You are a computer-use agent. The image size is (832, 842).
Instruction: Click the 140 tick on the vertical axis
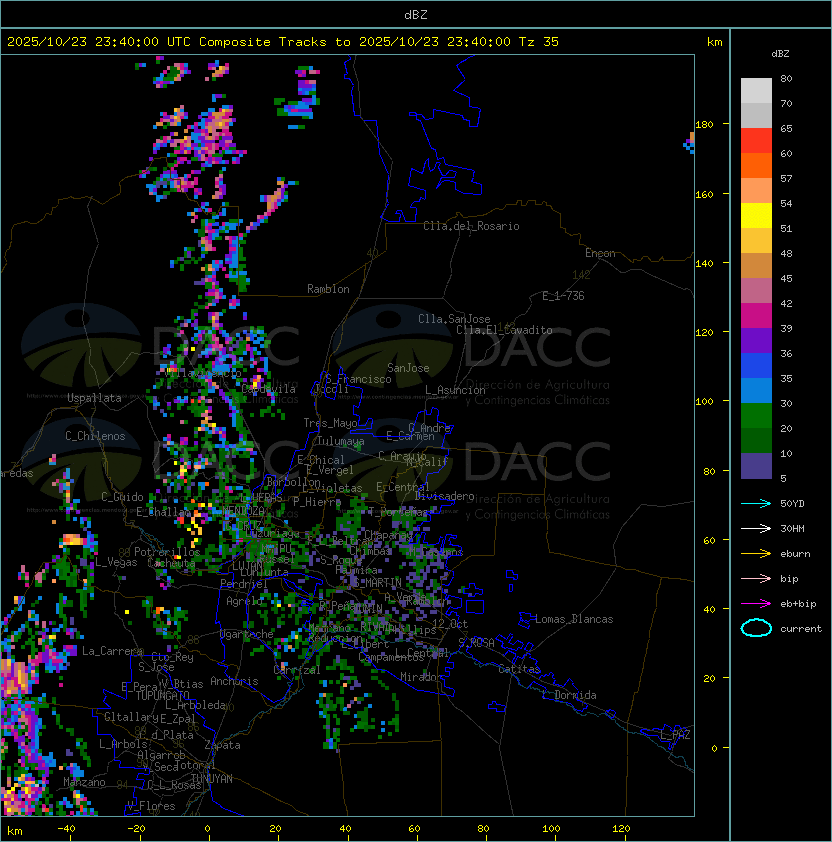704,263
